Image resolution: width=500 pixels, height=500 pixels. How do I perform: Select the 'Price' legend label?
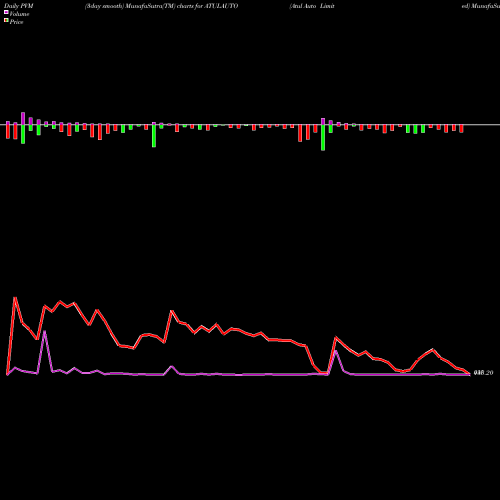[16, 22]
